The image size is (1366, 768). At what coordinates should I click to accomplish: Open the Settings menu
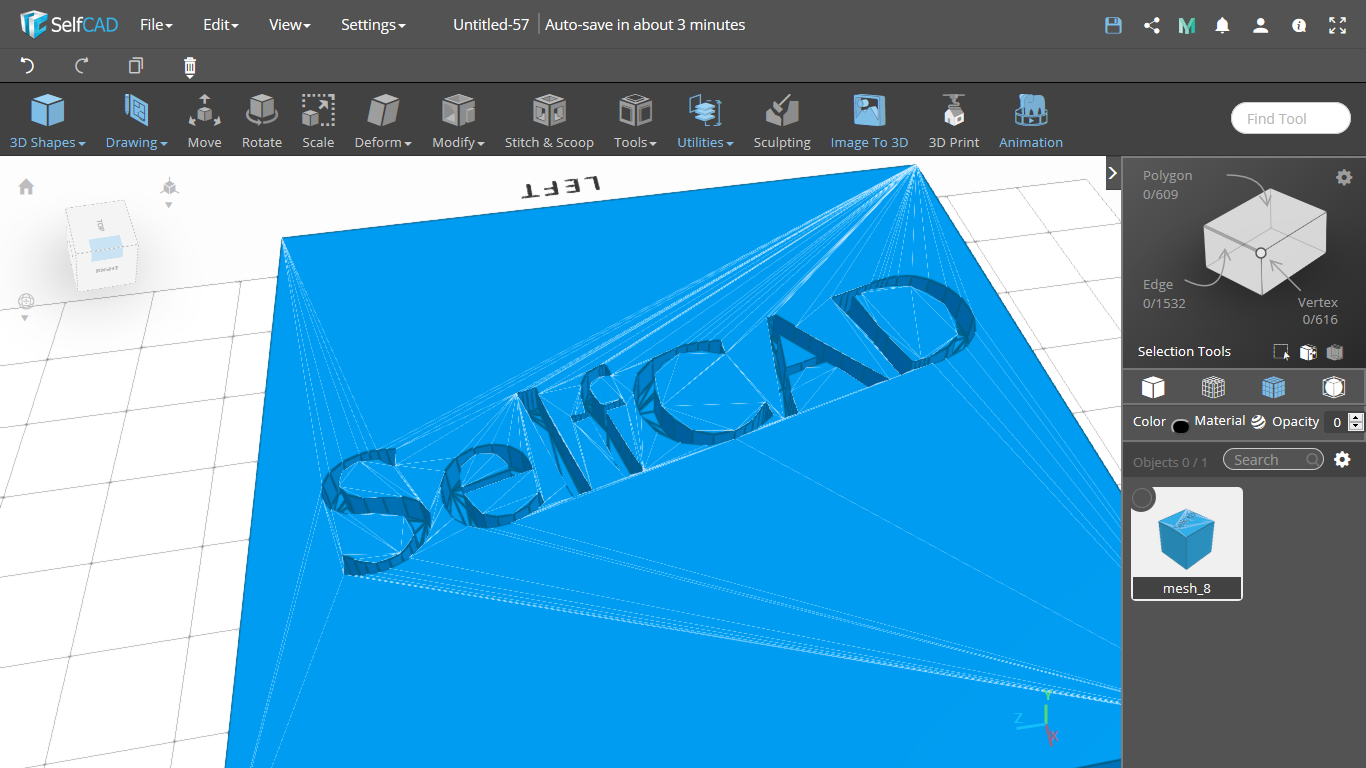[x=373, y=25]
